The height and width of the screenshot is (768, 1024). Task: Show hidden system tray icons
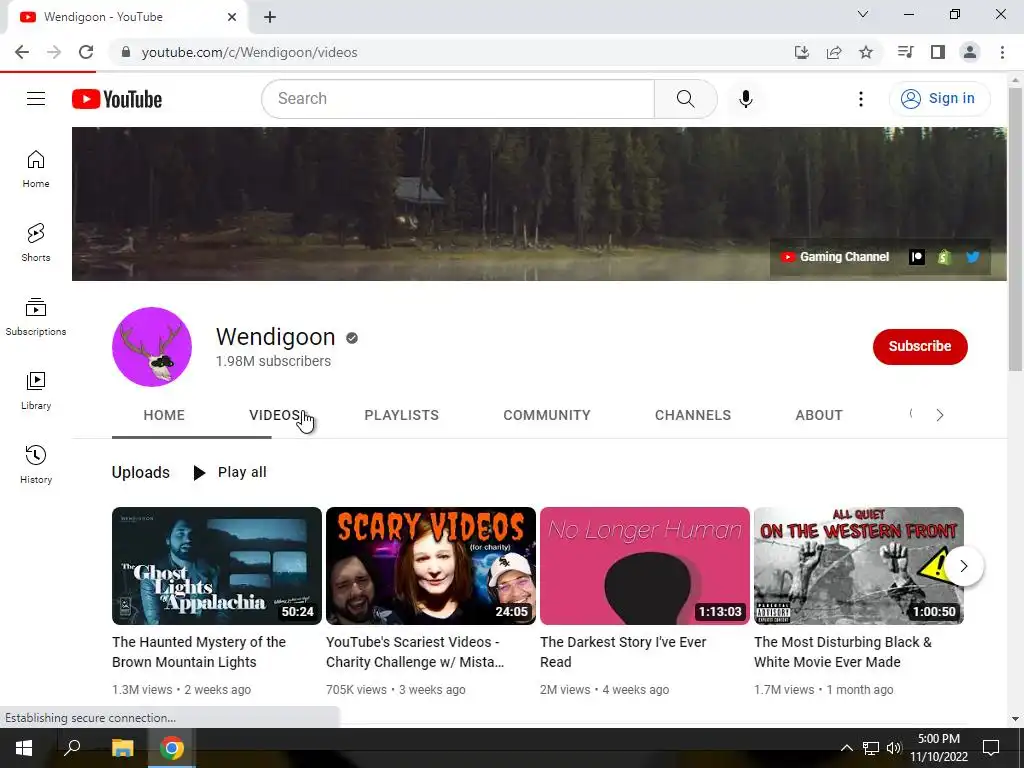846,748
